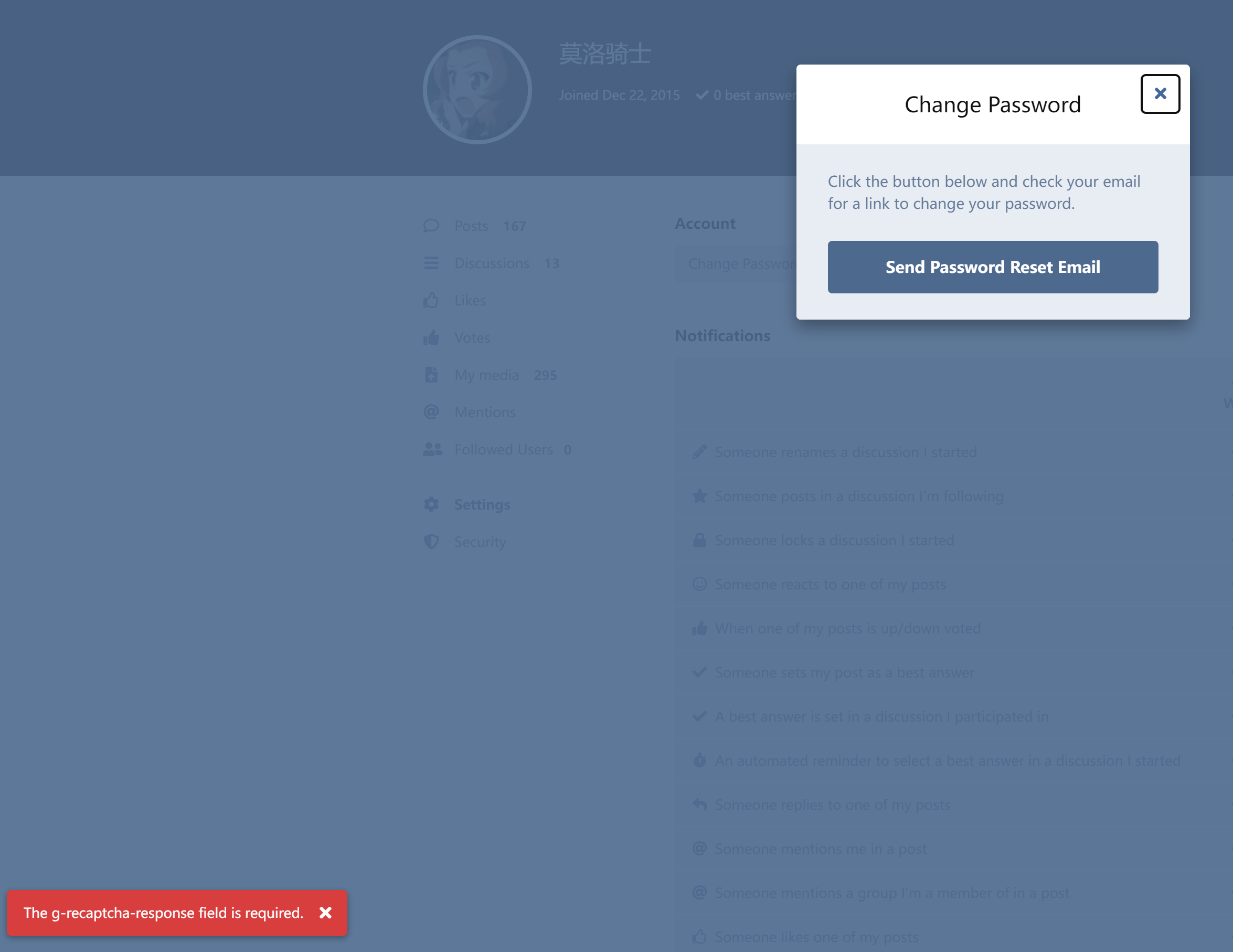Click the Followed Users people icon
Screen dimensions: 1233x952
tap(432, 449)
